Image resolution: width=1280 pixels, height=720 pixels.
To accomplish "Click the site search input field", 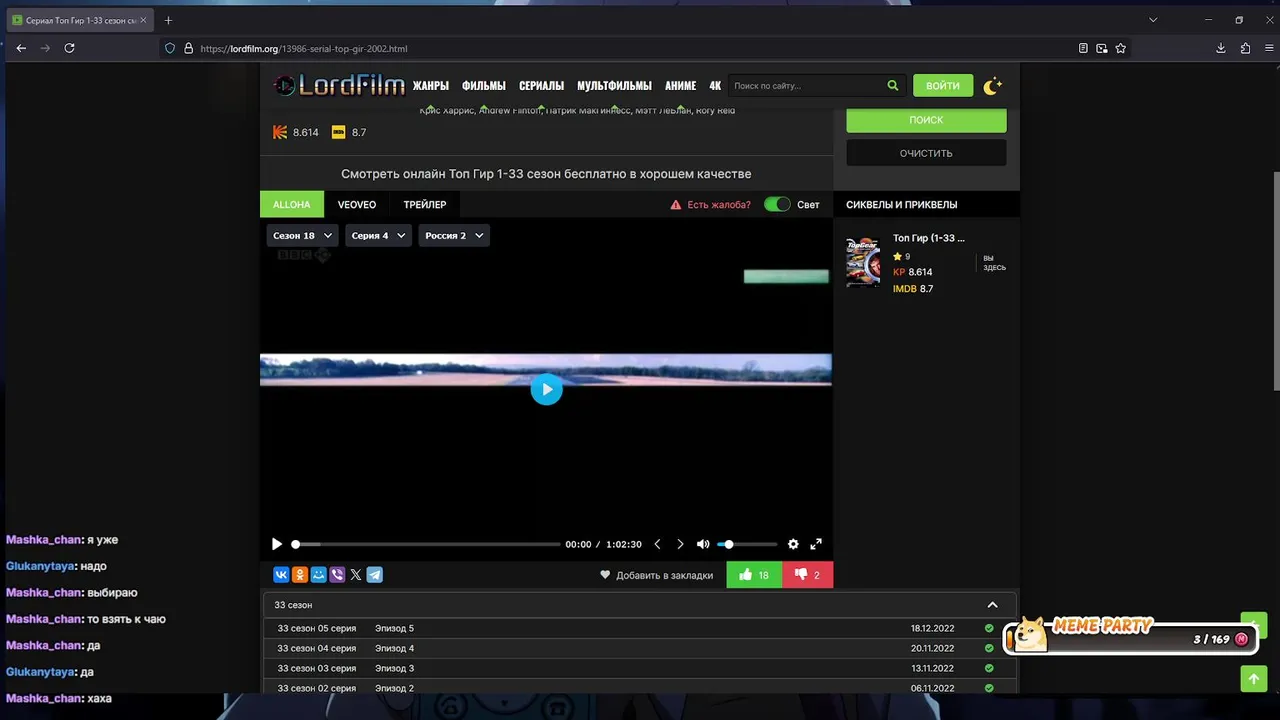I will (805, 86).
